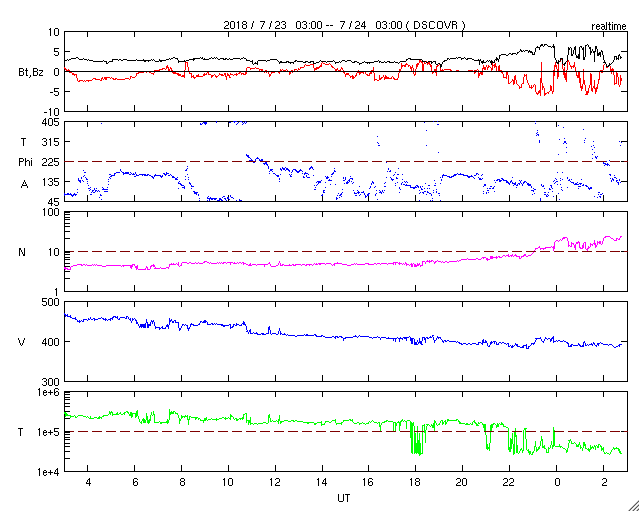Click the '12' hour label on UT axis
The height and width of the screenshot is (512, 640).
click(275, 482)
